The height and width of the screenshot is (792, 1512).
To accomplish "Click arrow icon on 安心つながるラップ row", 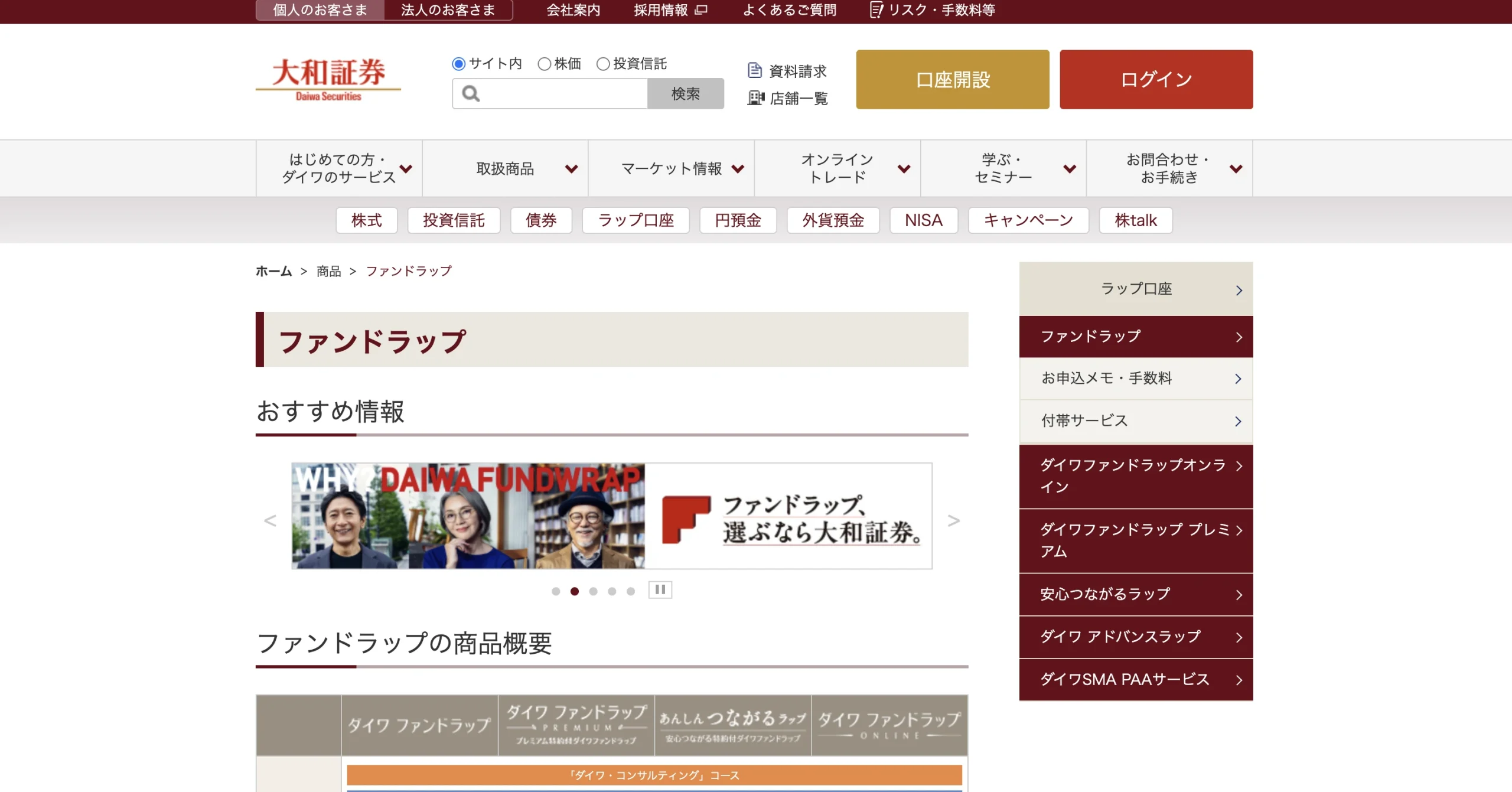I will 1239,595.
